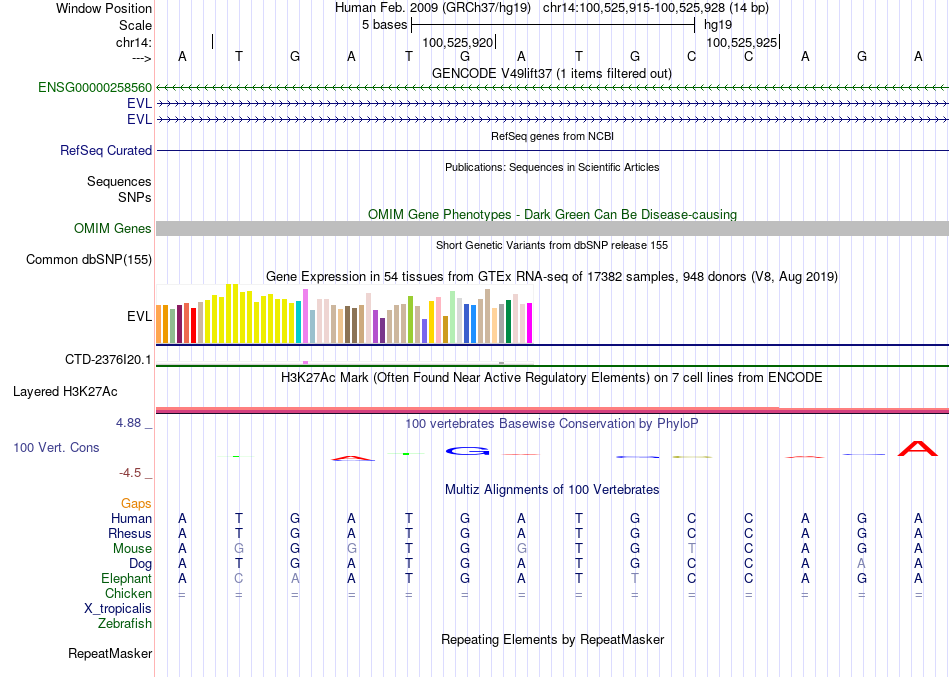Open the OMIM Gene Phenotypes track title
Screen dimensions: 950x677
click(552, 215)
